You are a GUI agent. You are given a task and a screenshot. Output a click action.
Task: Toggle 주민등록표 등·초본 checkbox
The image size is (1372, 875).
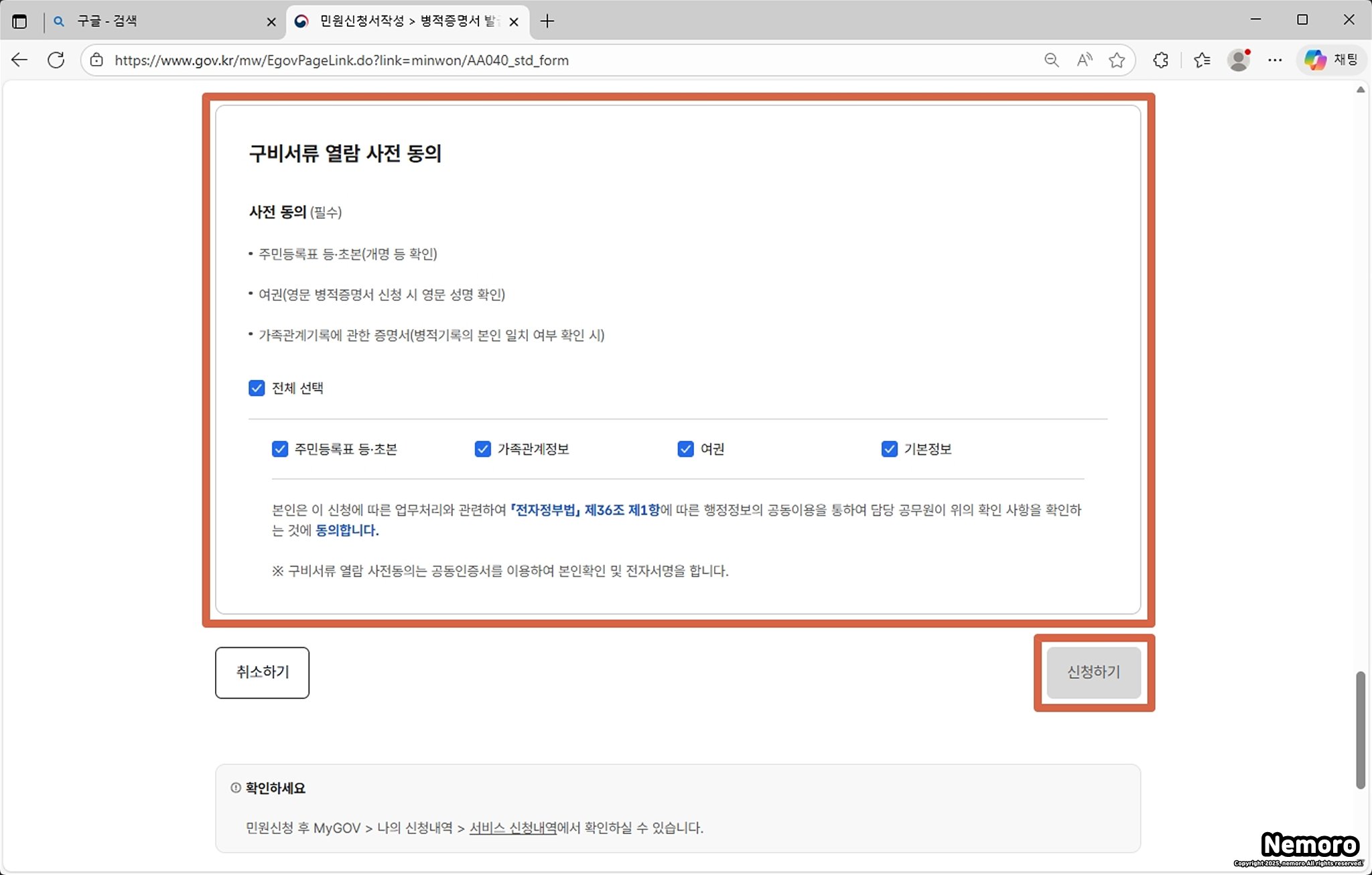(x=280, y=449)
